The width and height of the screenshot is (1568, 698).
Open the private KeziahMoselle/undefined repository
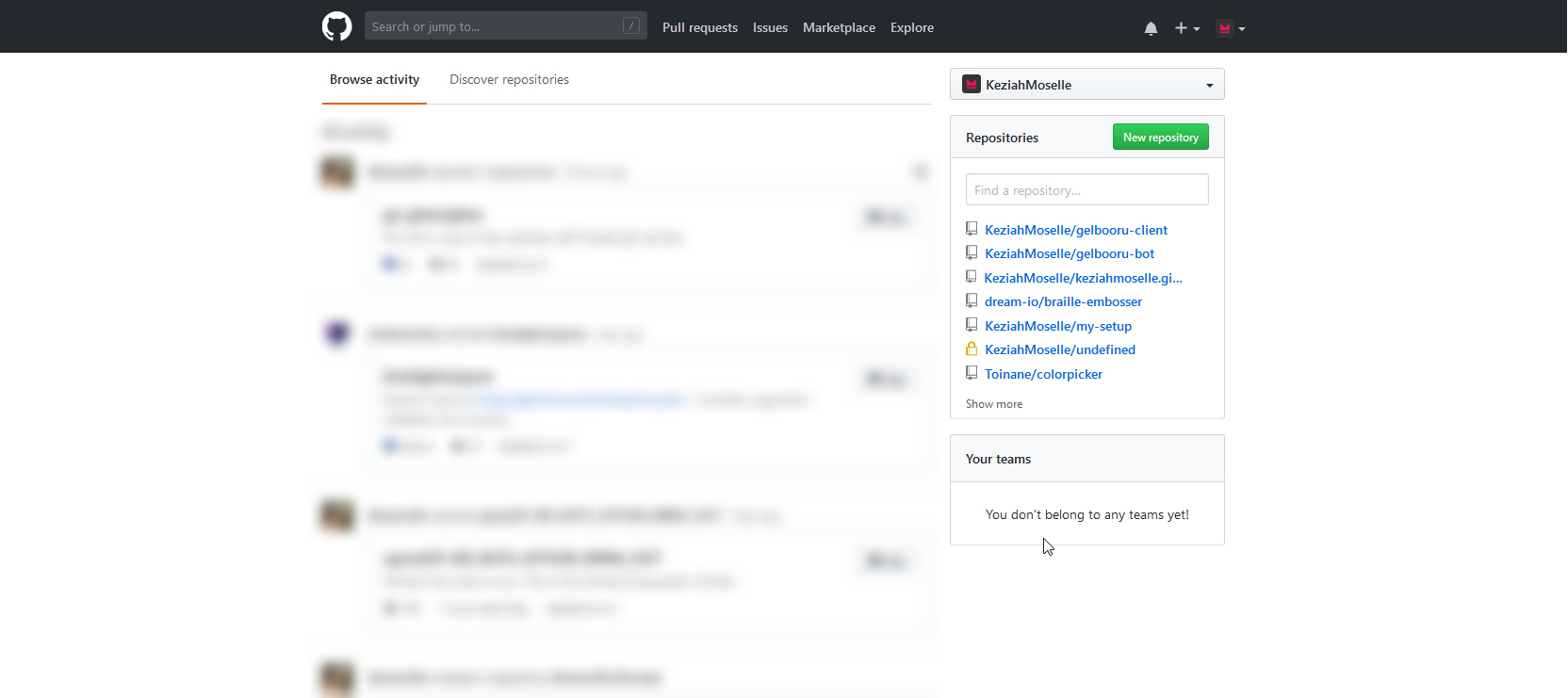[1060, 349]
